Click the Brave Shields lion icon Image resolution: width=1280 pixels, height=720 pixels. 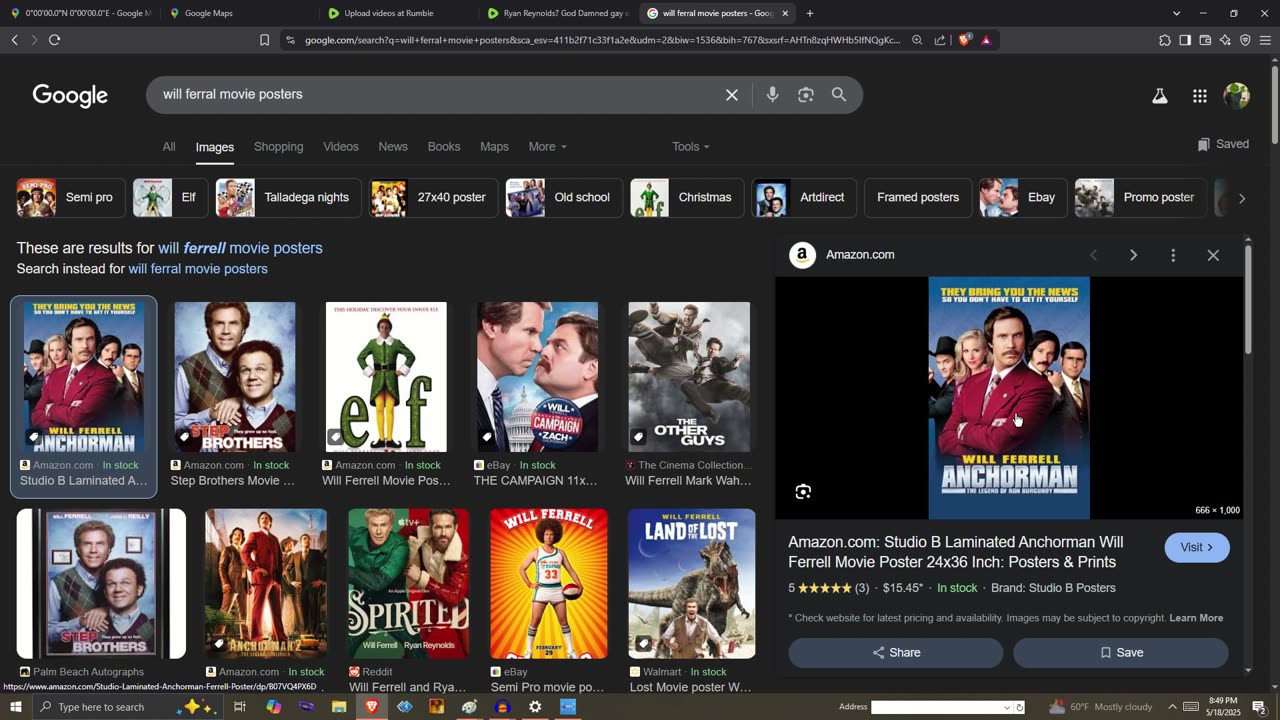[x=964, y=40]
